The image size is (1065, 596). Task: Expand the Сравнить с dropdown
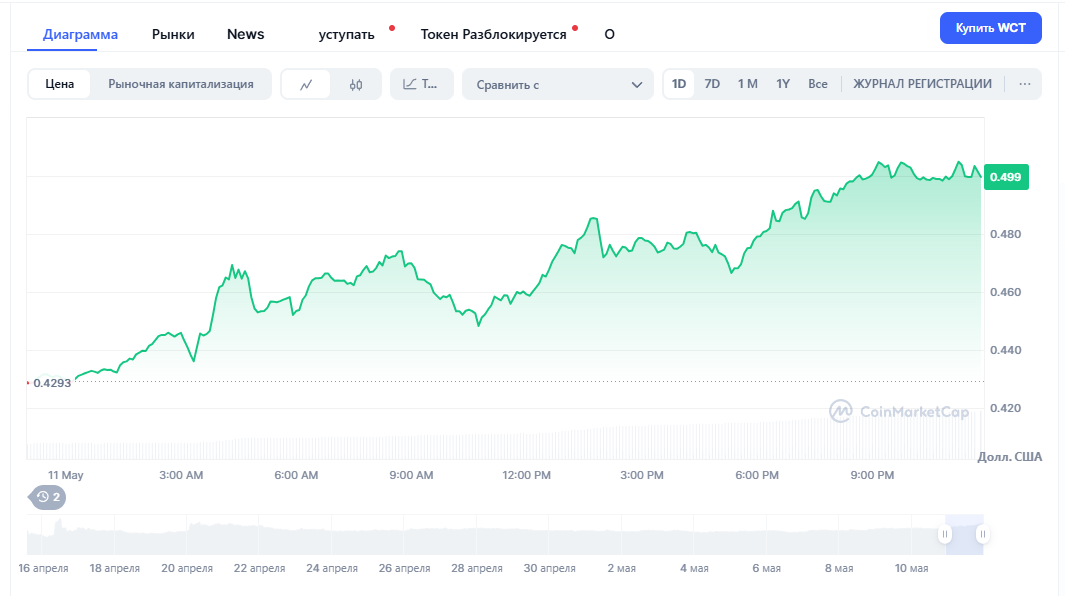[558, 85]
